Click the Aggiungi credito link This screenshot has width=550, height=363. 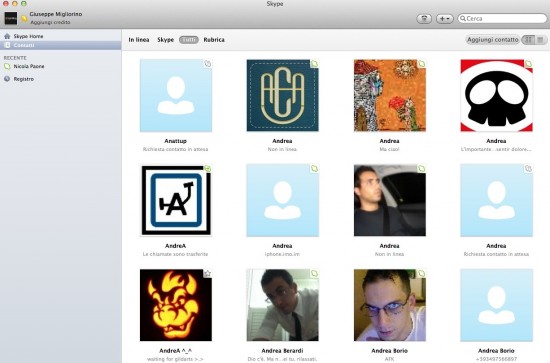tap(50, 22)
